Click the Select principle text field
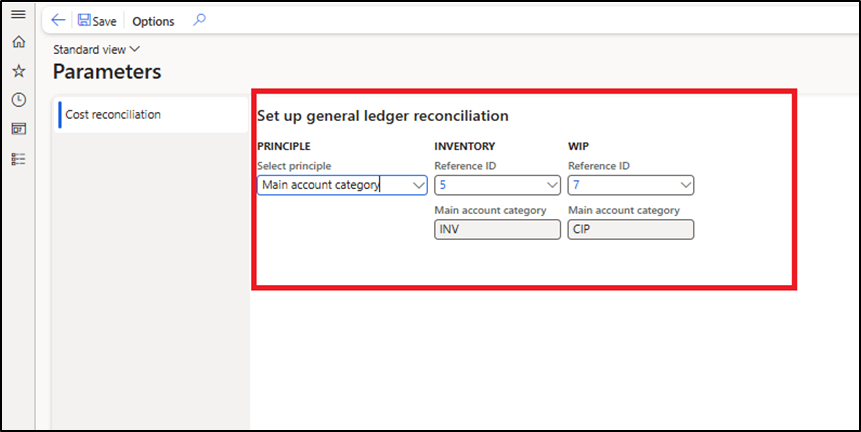 [330, 185]
